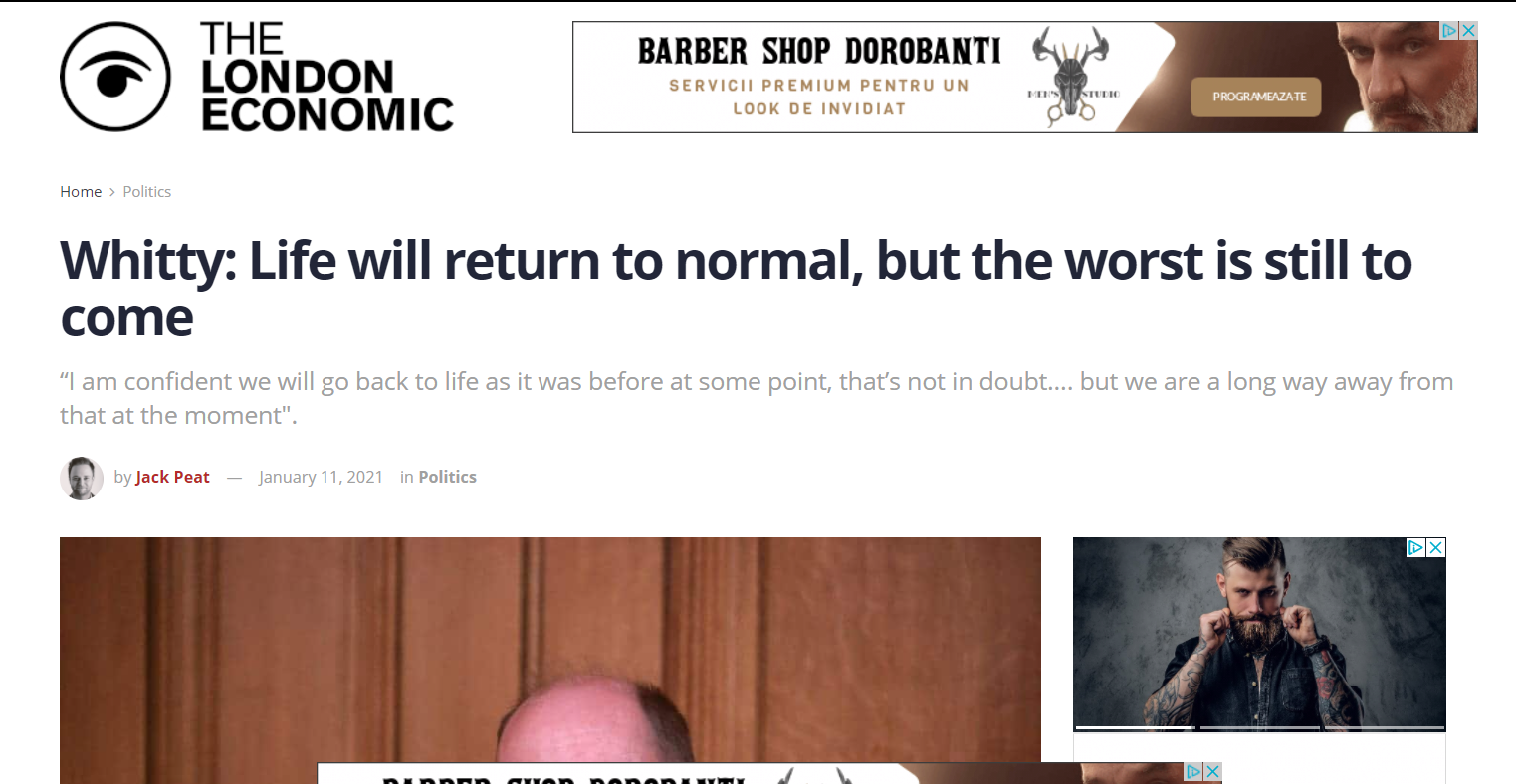Viewport: 1516px width, 784px height.
Task: Open Jack Peat author name link
Action: click(172, 477)
